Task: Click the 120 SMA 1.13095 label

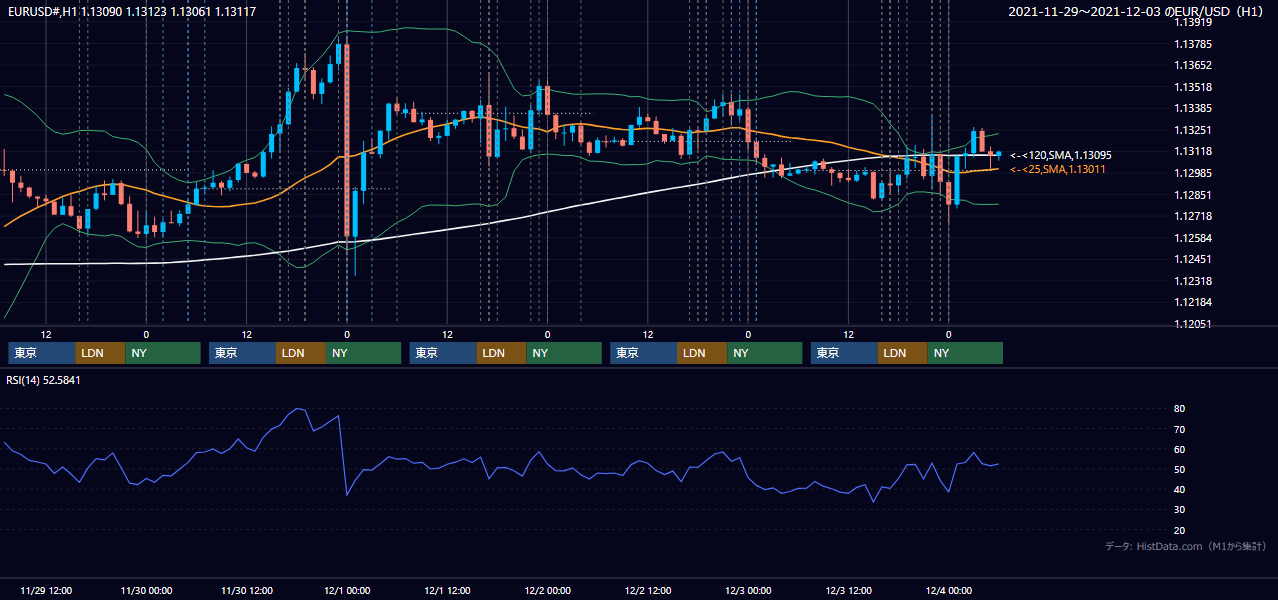Action: click(x=1060, y=155)
